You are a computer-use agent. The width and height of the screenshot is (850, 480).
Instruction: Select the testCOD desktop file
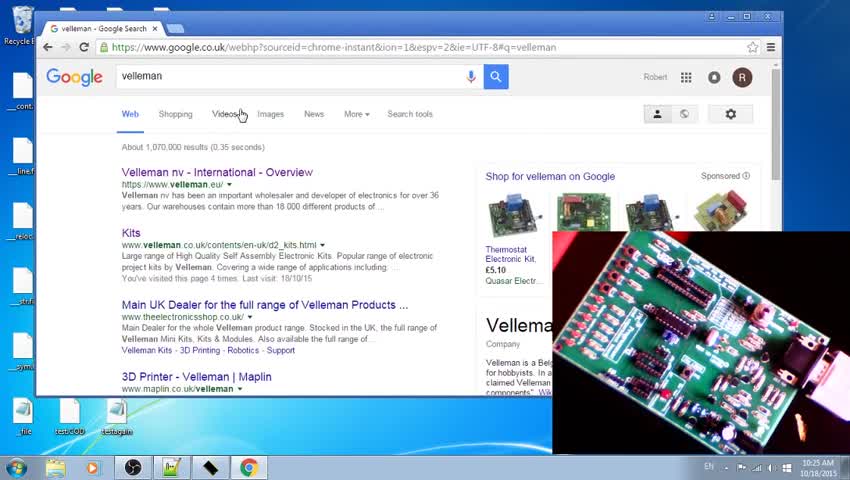(70, 417)
